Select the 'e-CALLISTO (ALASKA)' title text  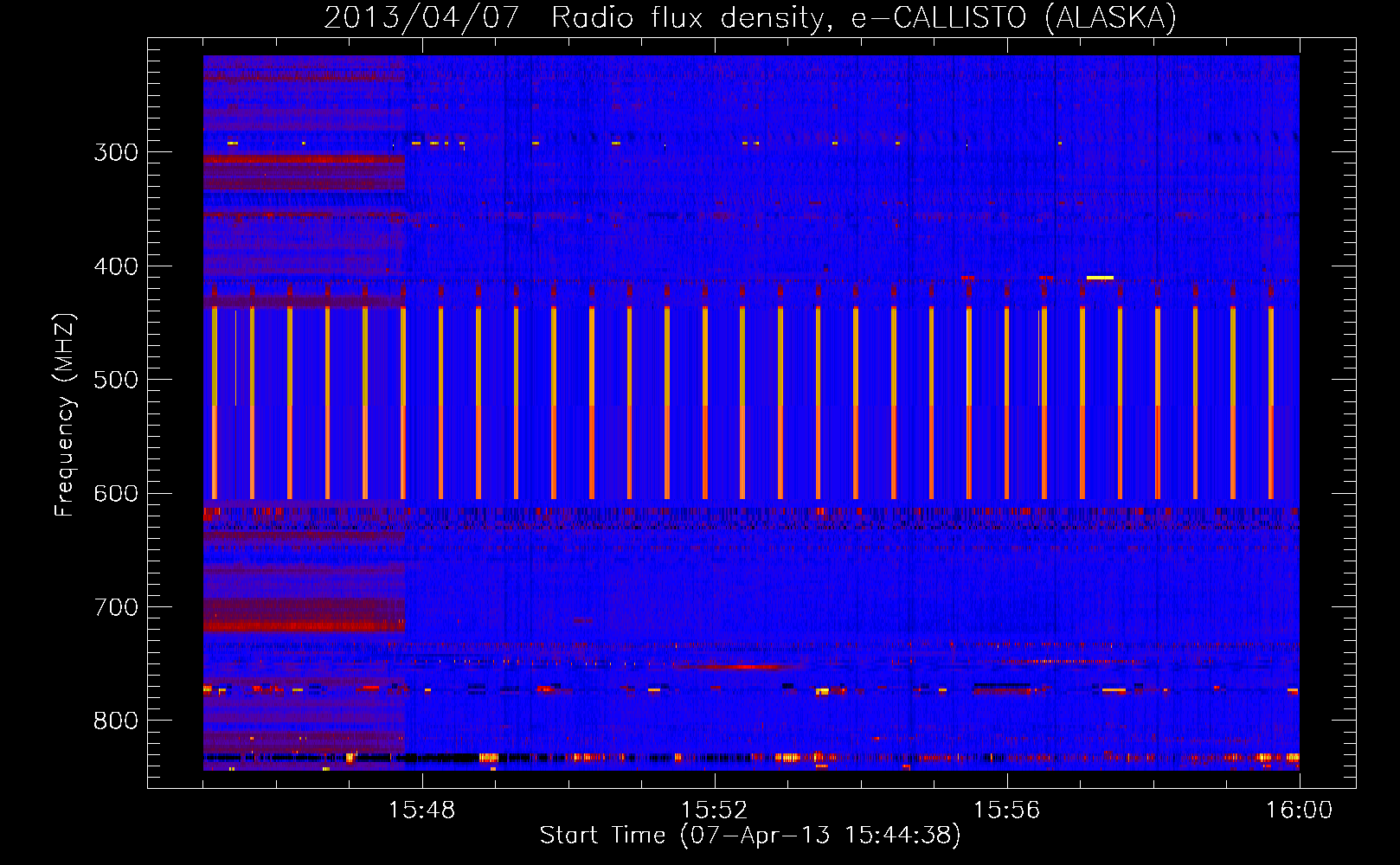(x=1014, y=18)
